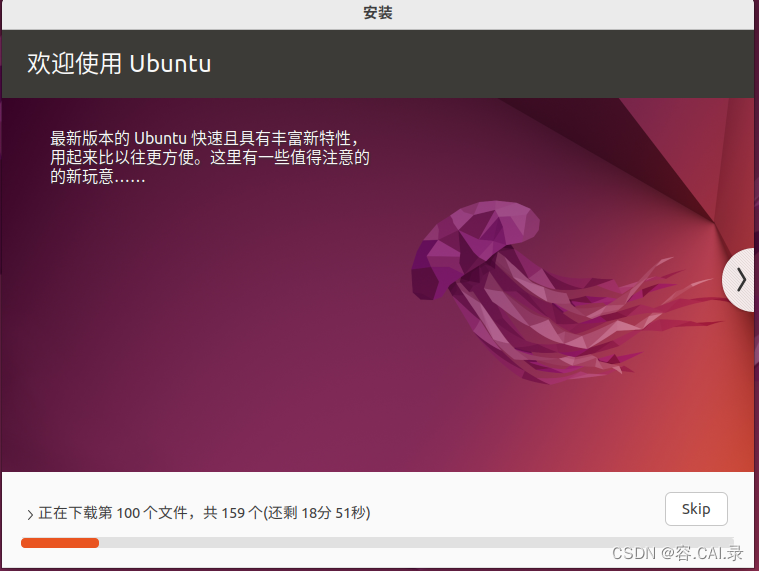This screenshot has height=571, width=759.
Task: Click the jellyfish slideshow image
Action: pos(569,292)
